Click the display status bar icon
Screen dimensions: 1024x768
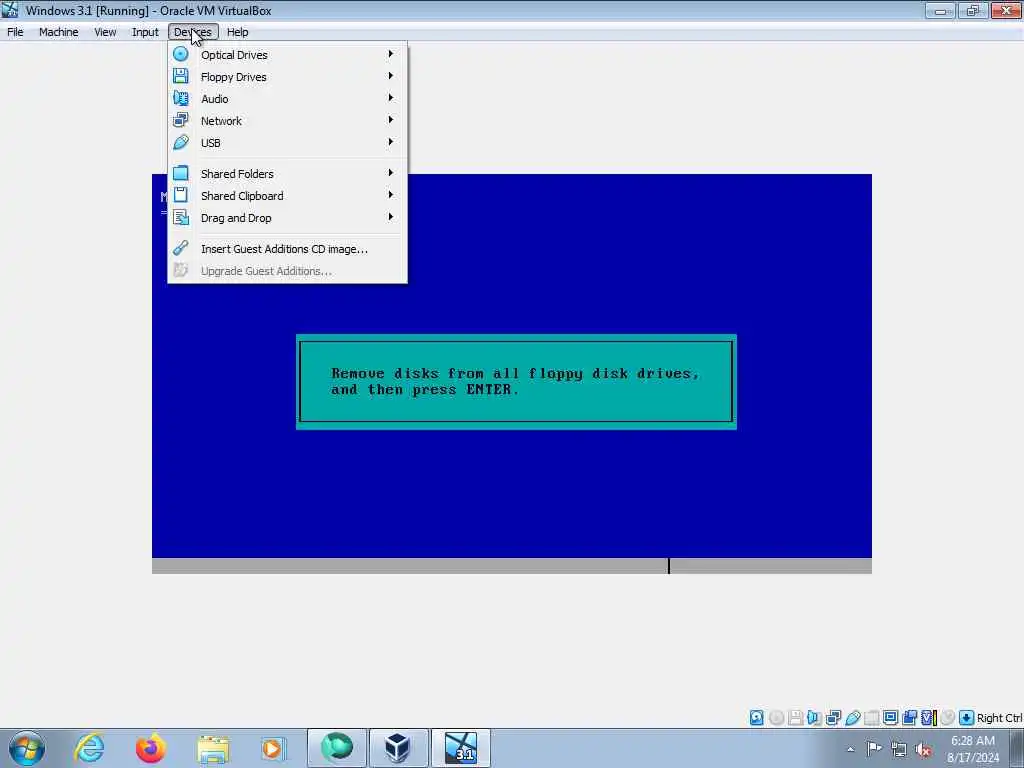tap(890, 718)
